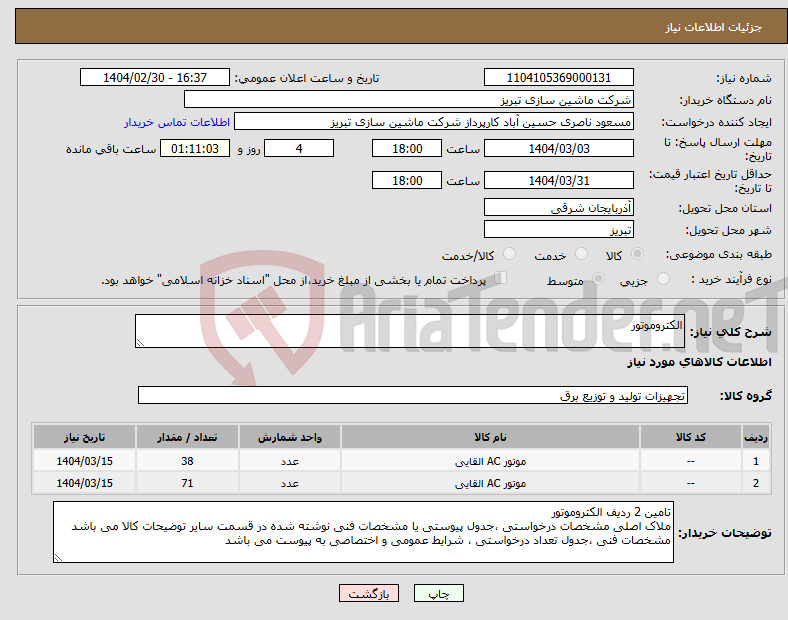Select the خدمت radio button
Screen dimensions: 788x620
581,254
